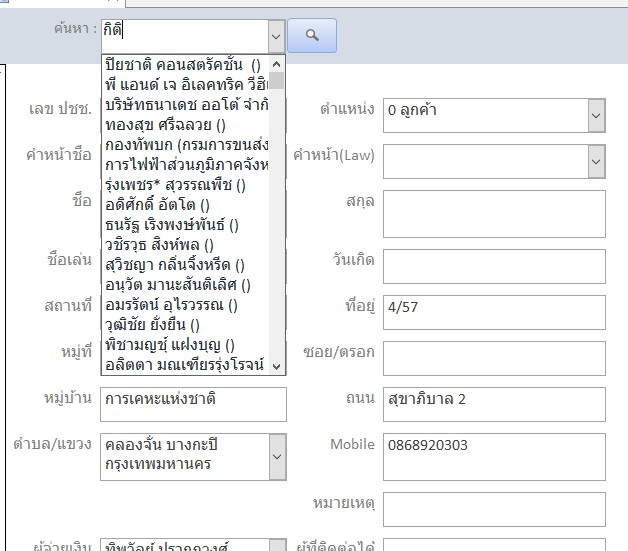The width and height of the screenshot is (628, 551).
Task: Click the วันเกิด input field
Action: [x=494, y=266]
